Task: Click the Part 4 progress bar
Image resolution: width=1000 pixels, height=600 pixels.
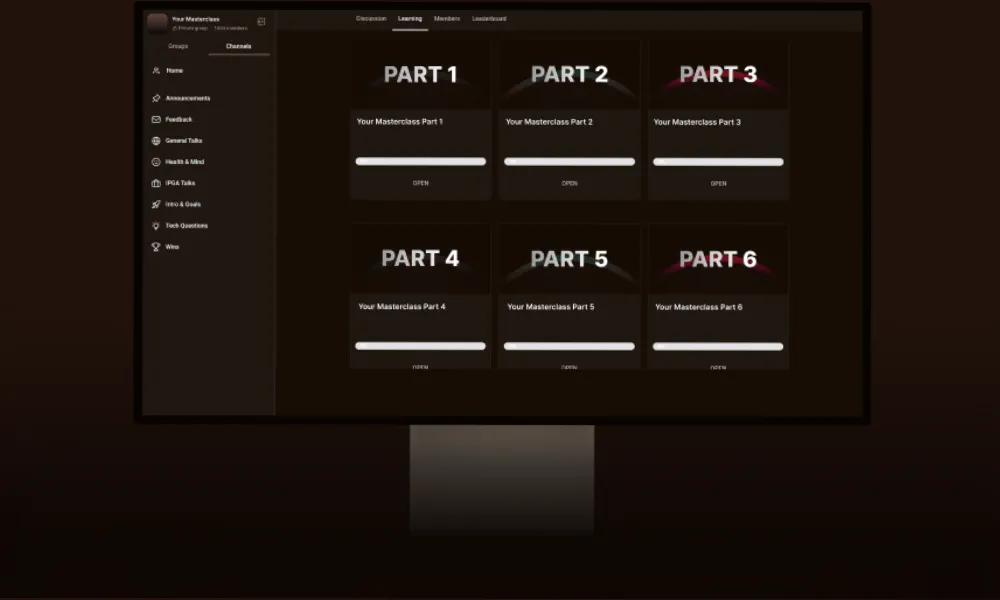Action: (420, 346)
